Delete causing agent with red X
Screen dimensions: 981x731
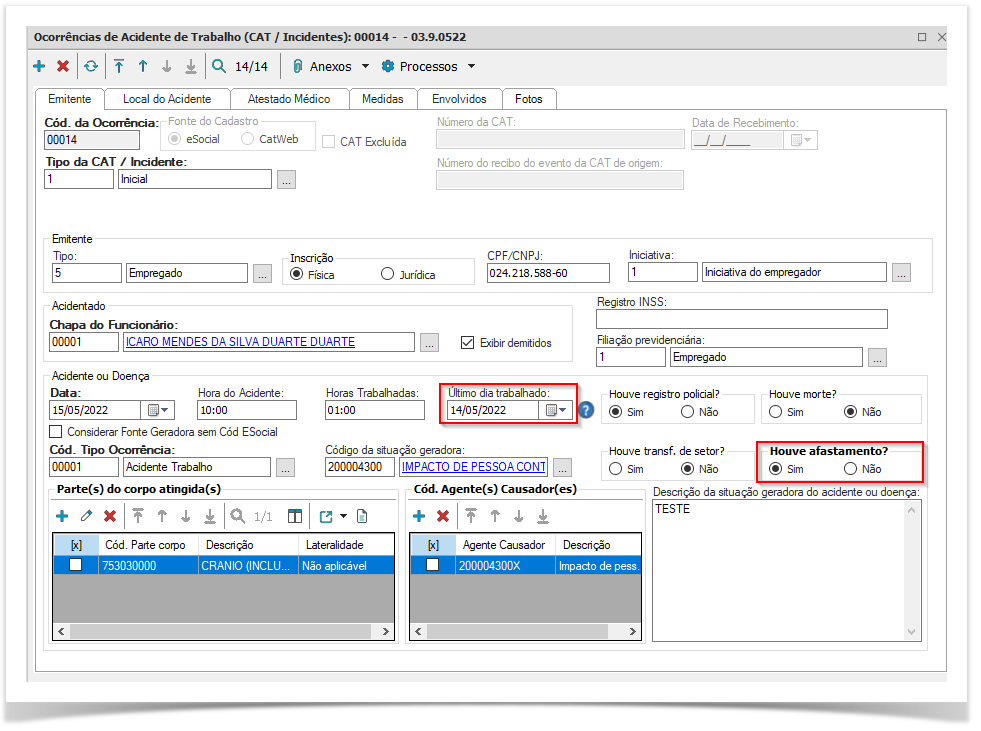pyautogui.click(x=443, y=516)
